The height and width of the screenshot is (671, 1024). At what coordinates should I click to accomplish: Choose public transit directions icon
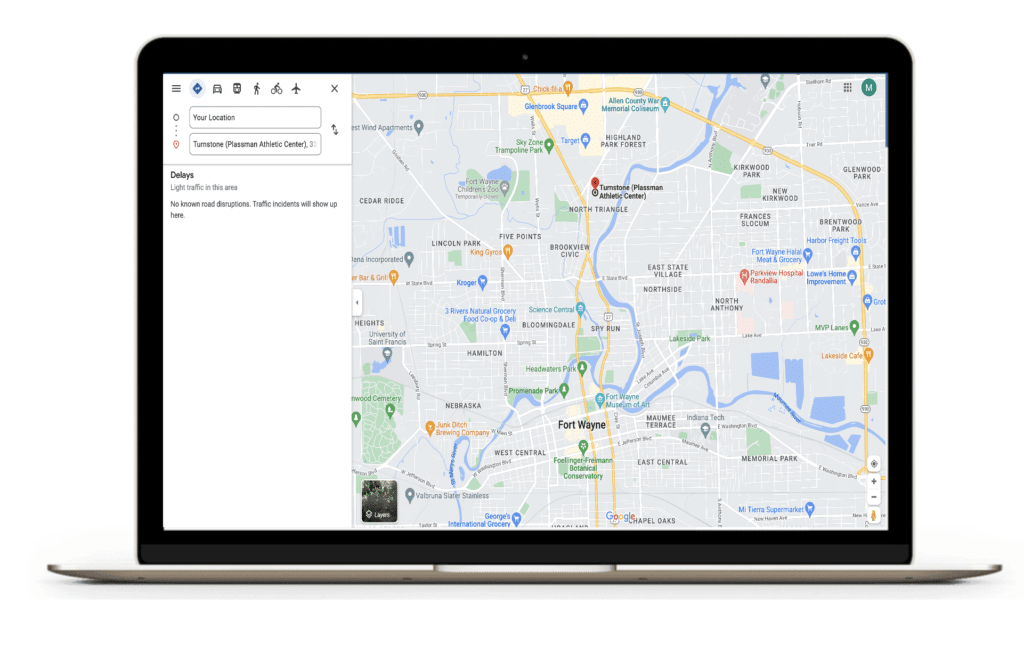[x=237, y=88]
